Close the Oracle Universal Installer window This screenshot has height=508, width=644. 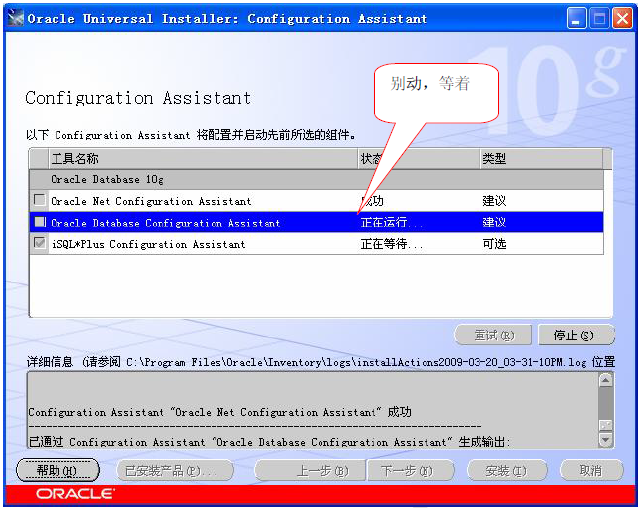coord(622,18)
